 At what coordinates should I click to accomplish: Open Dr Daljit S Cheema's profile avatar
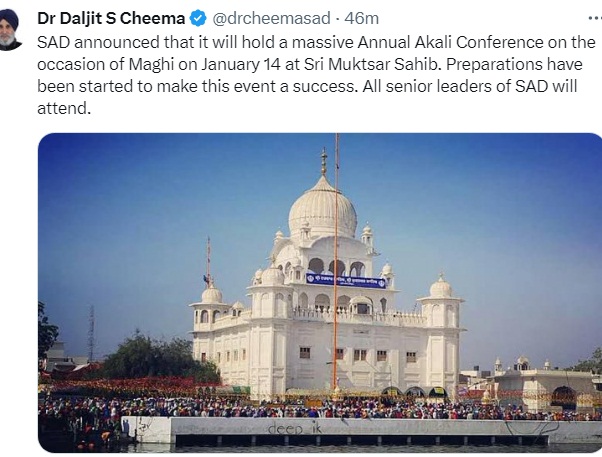[x=9, y=30]
